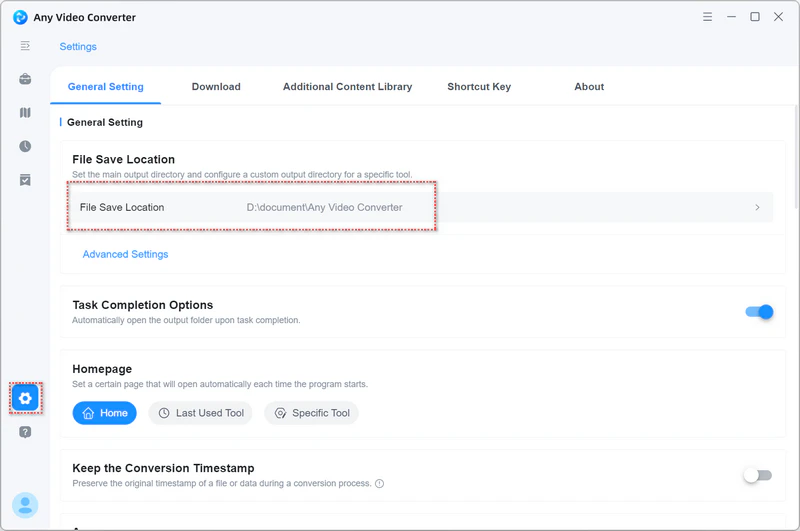Screen dimensions: 800x531
Task: Click the info icon beside the timestamp description
Action: (x=380, y=484)
